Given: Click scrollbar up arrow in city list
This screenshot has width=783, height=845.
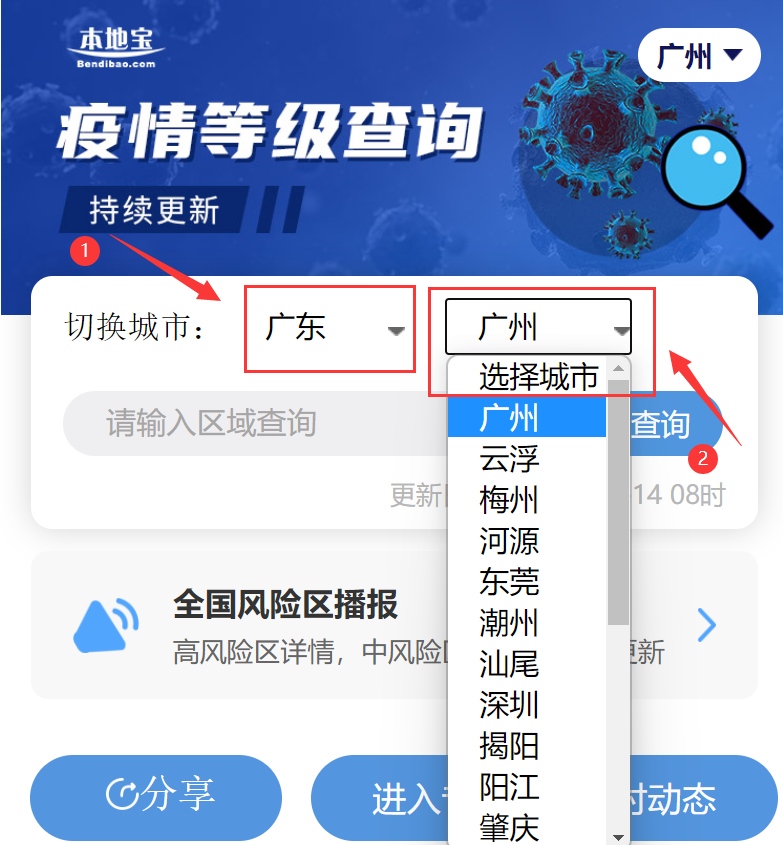Looking at the screenshot, I should point(619,369).
